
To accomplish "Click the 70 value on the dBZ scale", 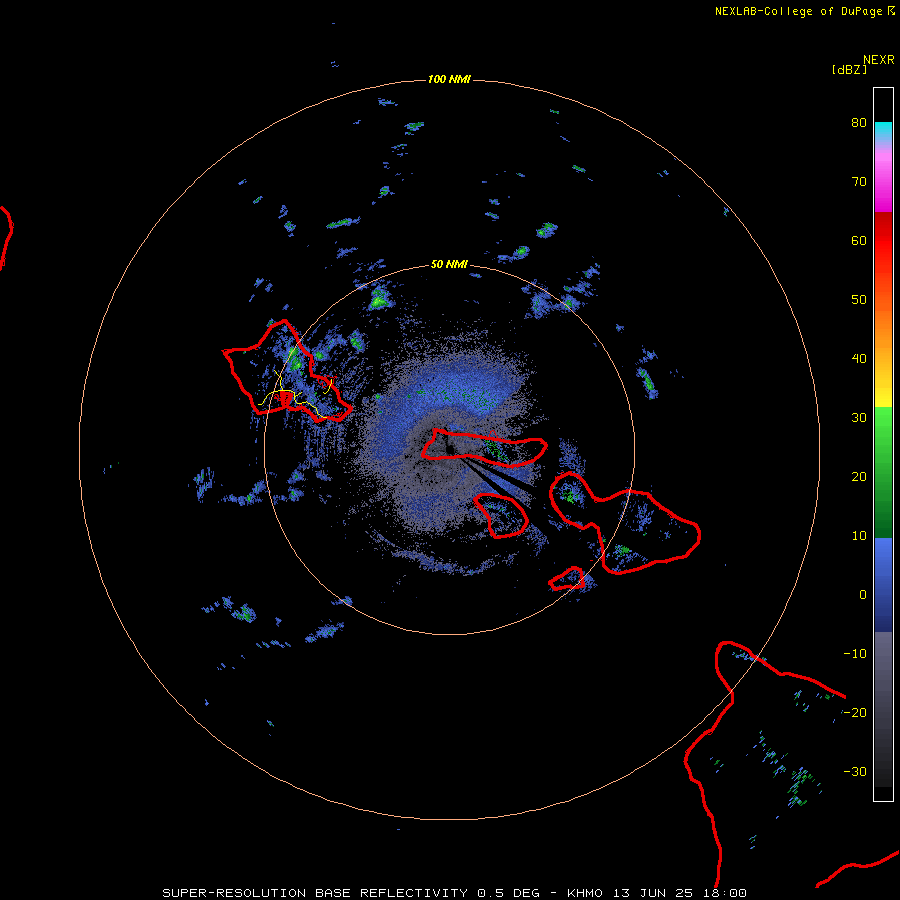I will pos(859,181).
